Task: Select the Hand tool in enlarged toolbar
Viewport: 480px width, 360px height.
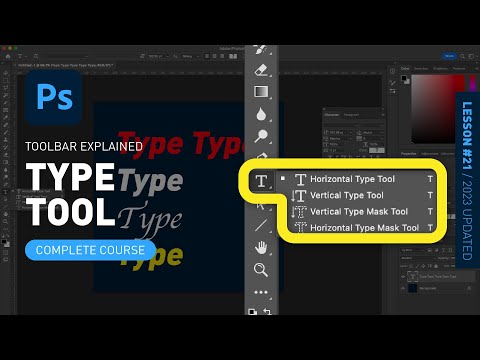Action: coord(261,248)
